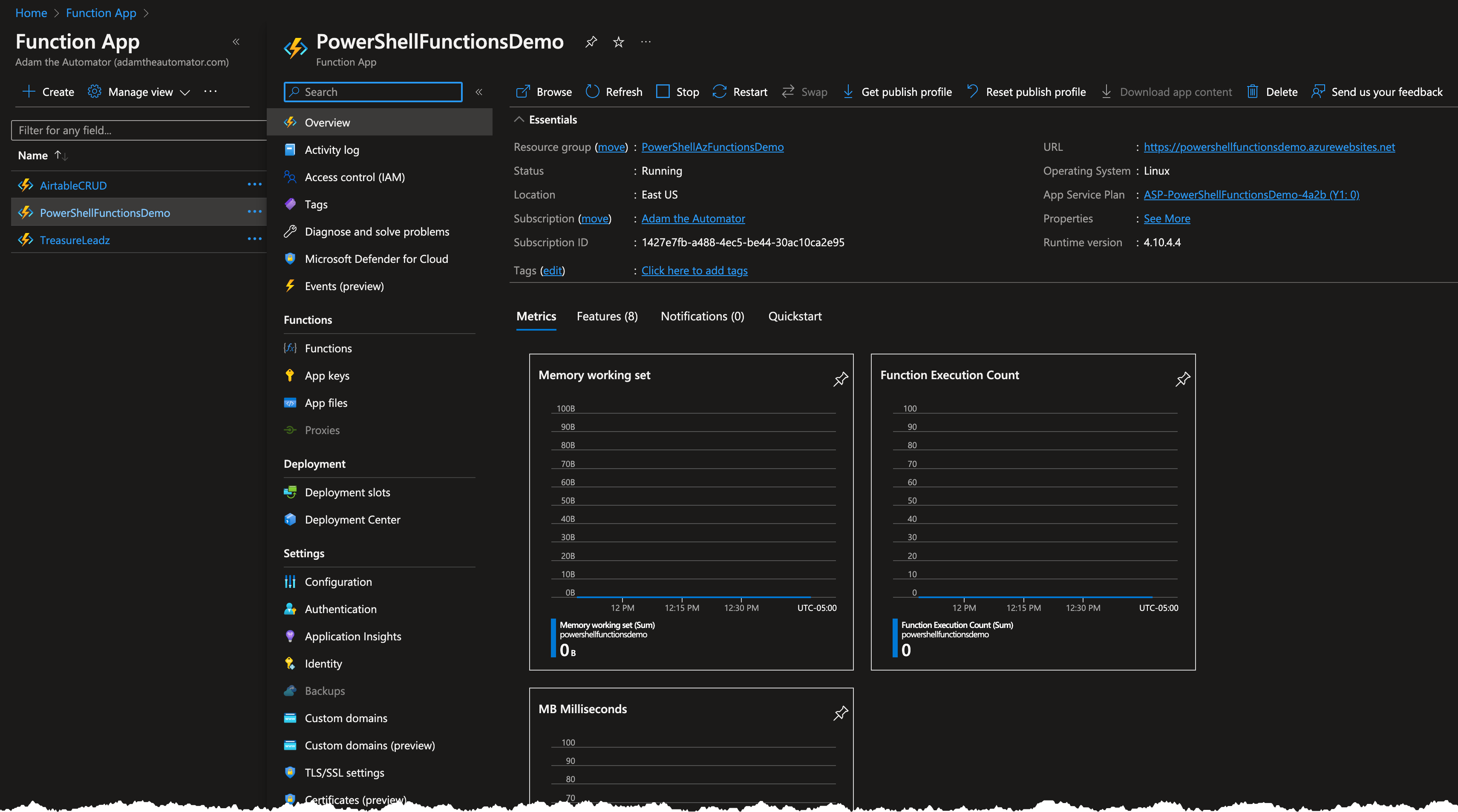Open the PowerShellAzFunctionsDemo resource group link
The image size is (1458, 812).
click(711, 146)
